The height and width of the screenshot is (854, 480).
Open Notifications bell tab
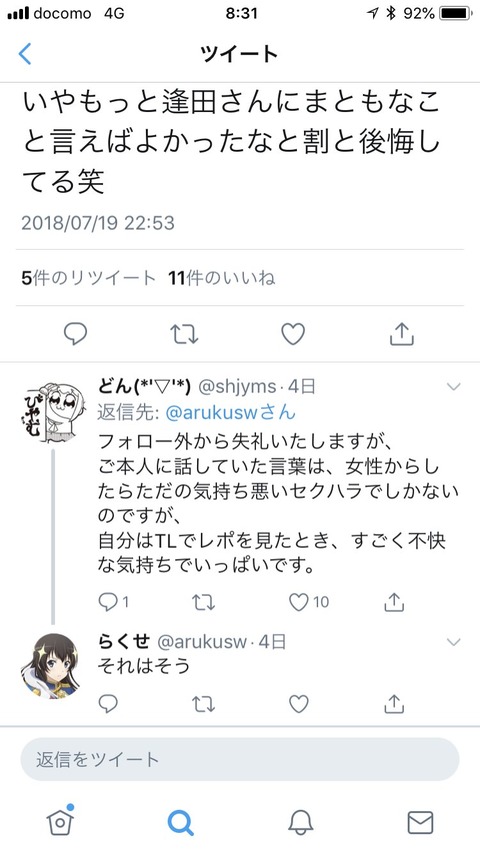point(301,822)
